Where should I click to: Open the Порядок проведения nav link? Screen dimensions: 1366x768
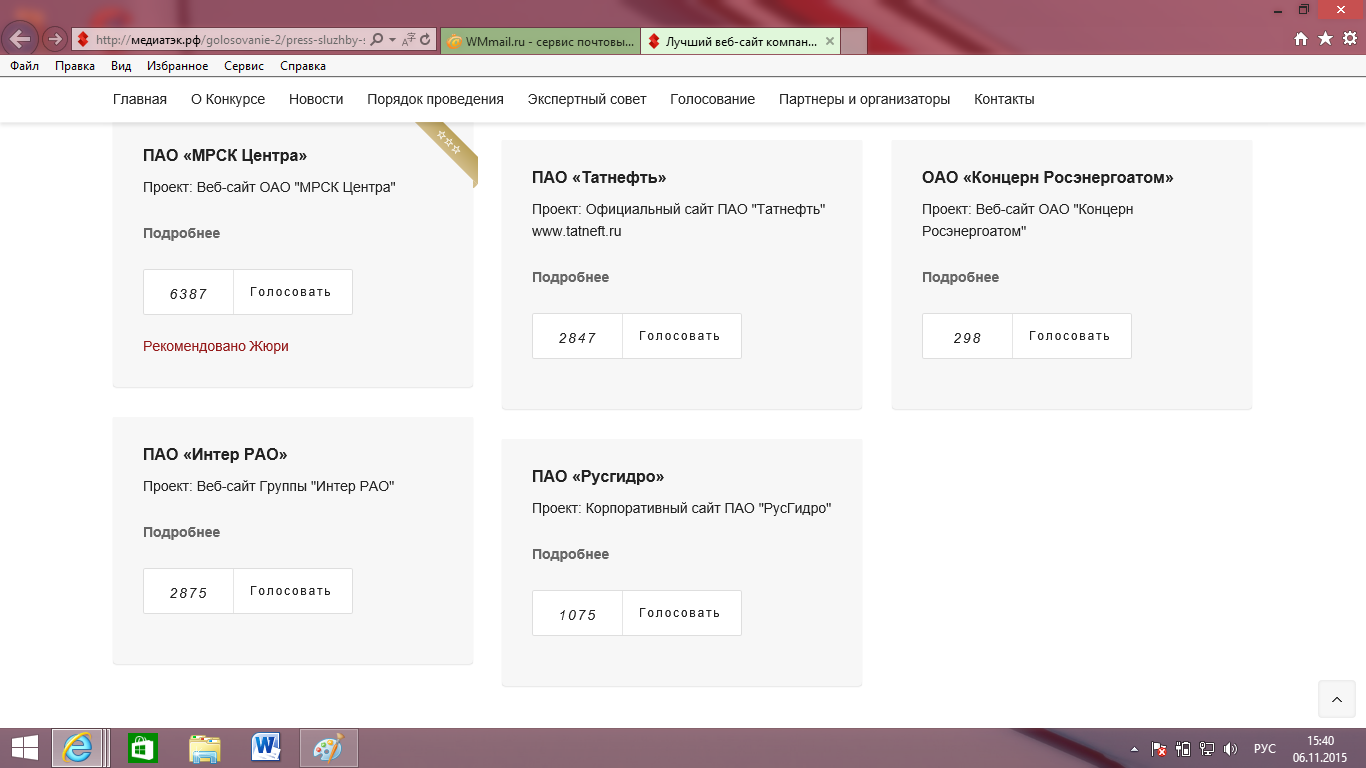[x=435, y=99]
